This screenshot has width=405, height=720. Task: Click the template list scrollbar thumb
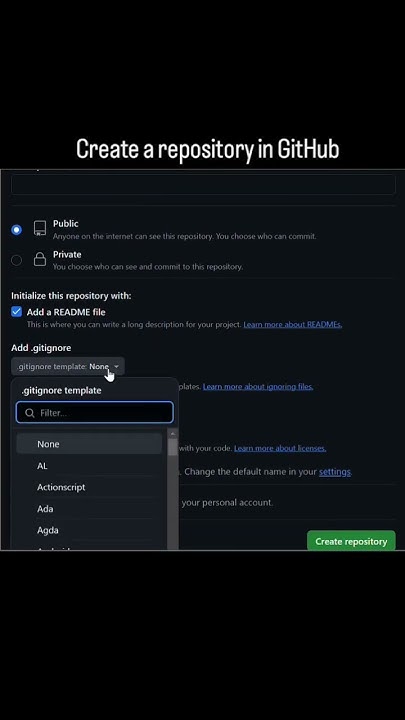point(173,446)
